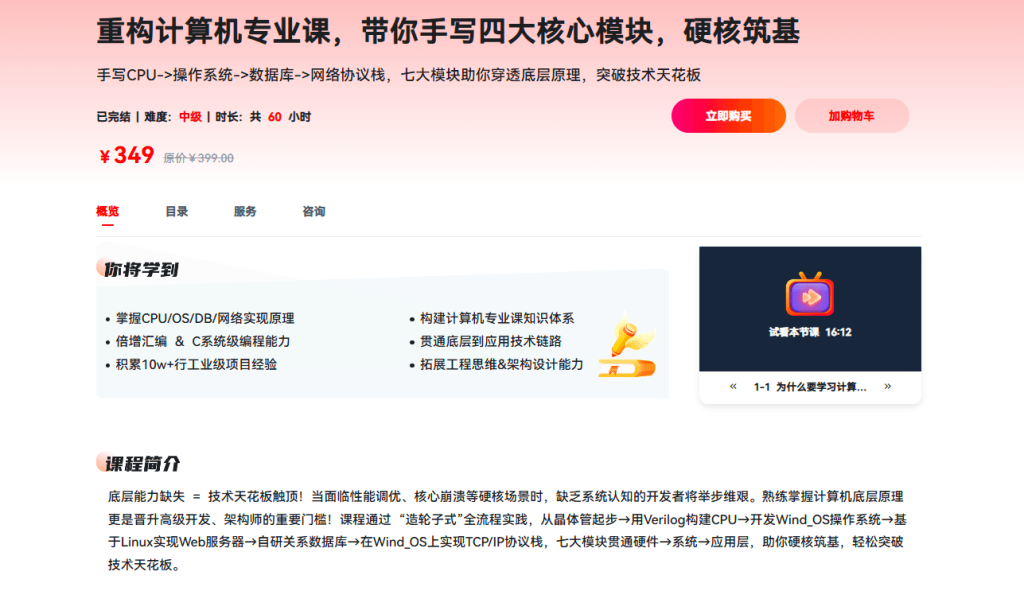Go to previous lesson with « arrow

pos(733,386)
